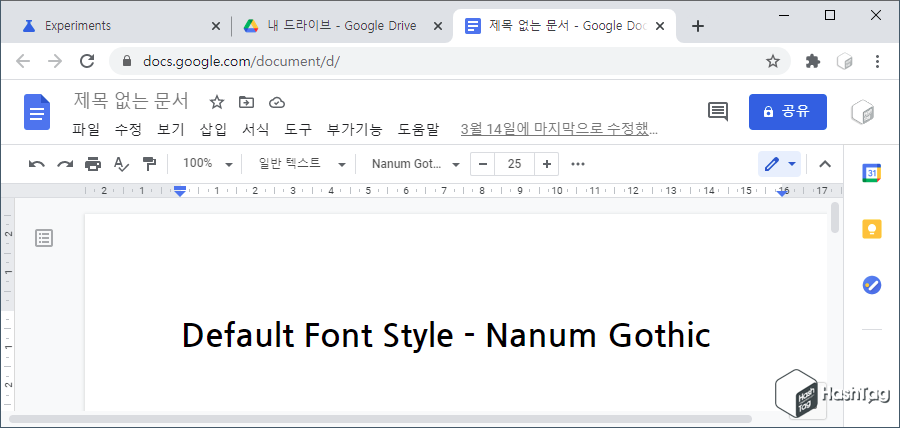Screen dimensions: 900x428
Task: Show more toolbar options ellipsis
Action: [578, 164]
